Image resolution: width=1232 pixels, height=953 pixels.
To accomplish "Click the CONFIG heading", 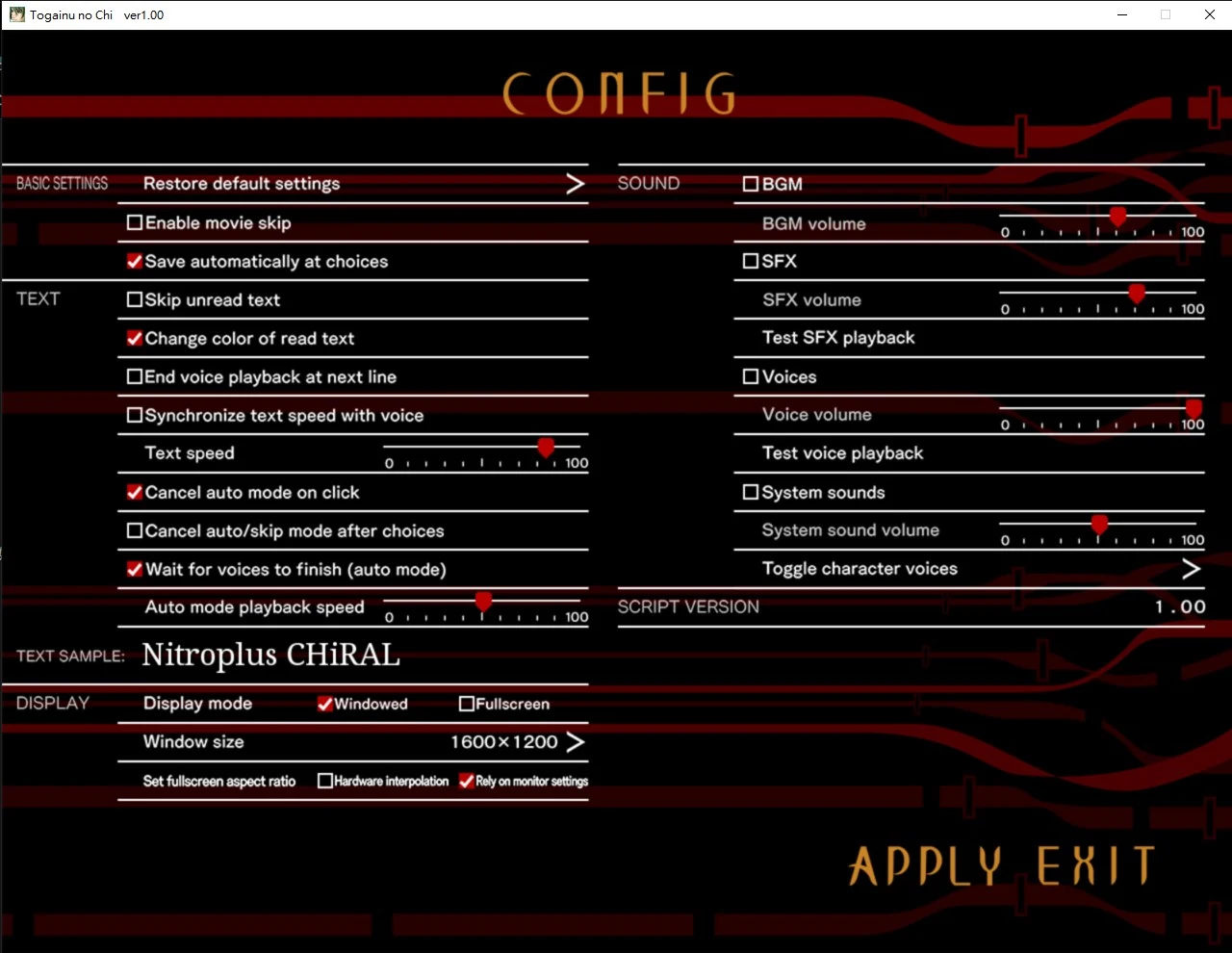I will point(620,93).
